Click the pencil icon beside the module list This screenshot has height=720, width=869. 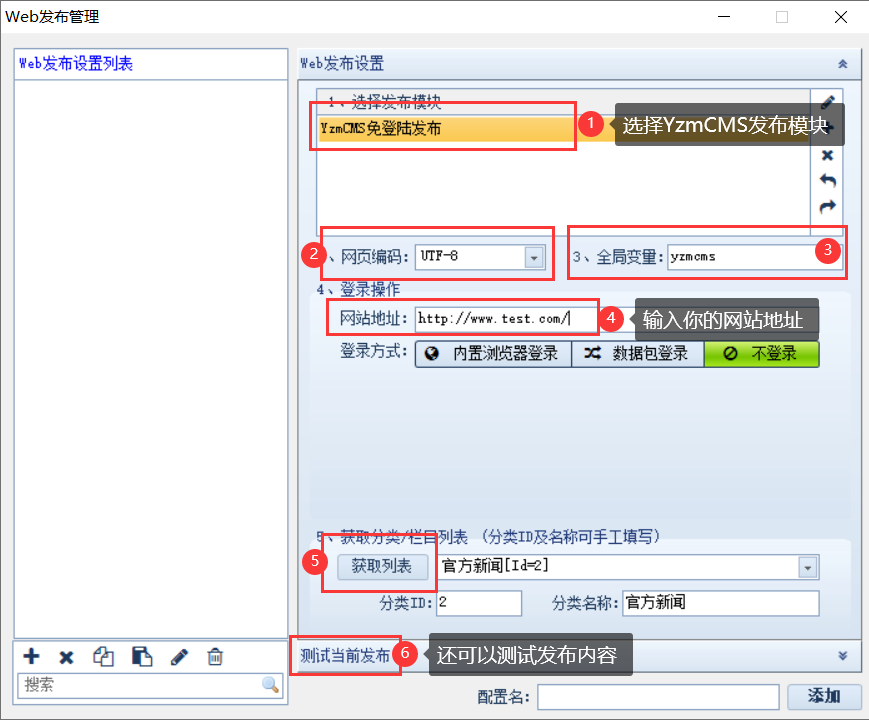[x=828, y=102]
